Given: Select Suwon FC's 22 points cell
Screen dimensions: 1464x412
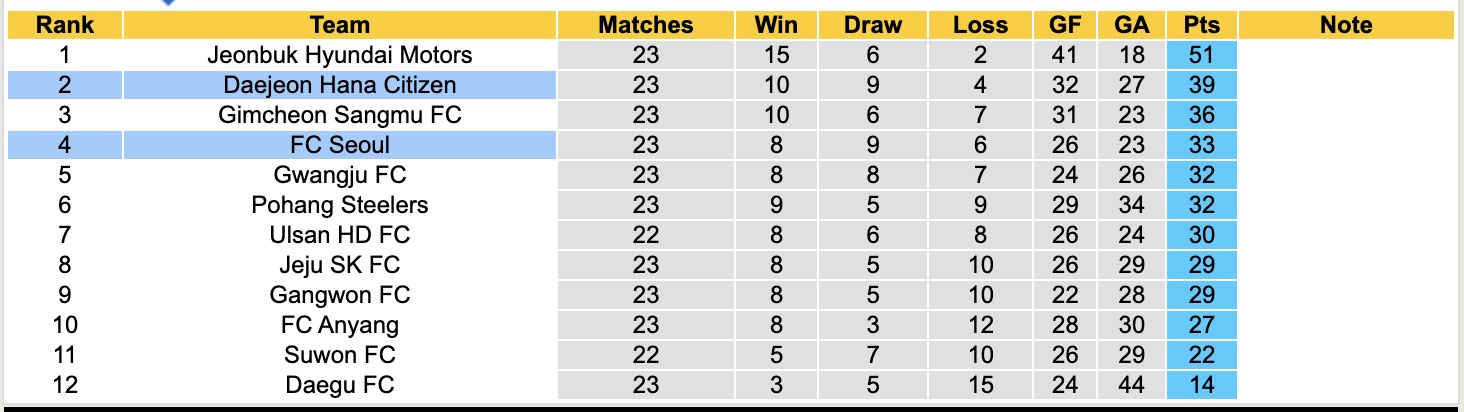Looking at the screenshot, I should click(1201, 355).
